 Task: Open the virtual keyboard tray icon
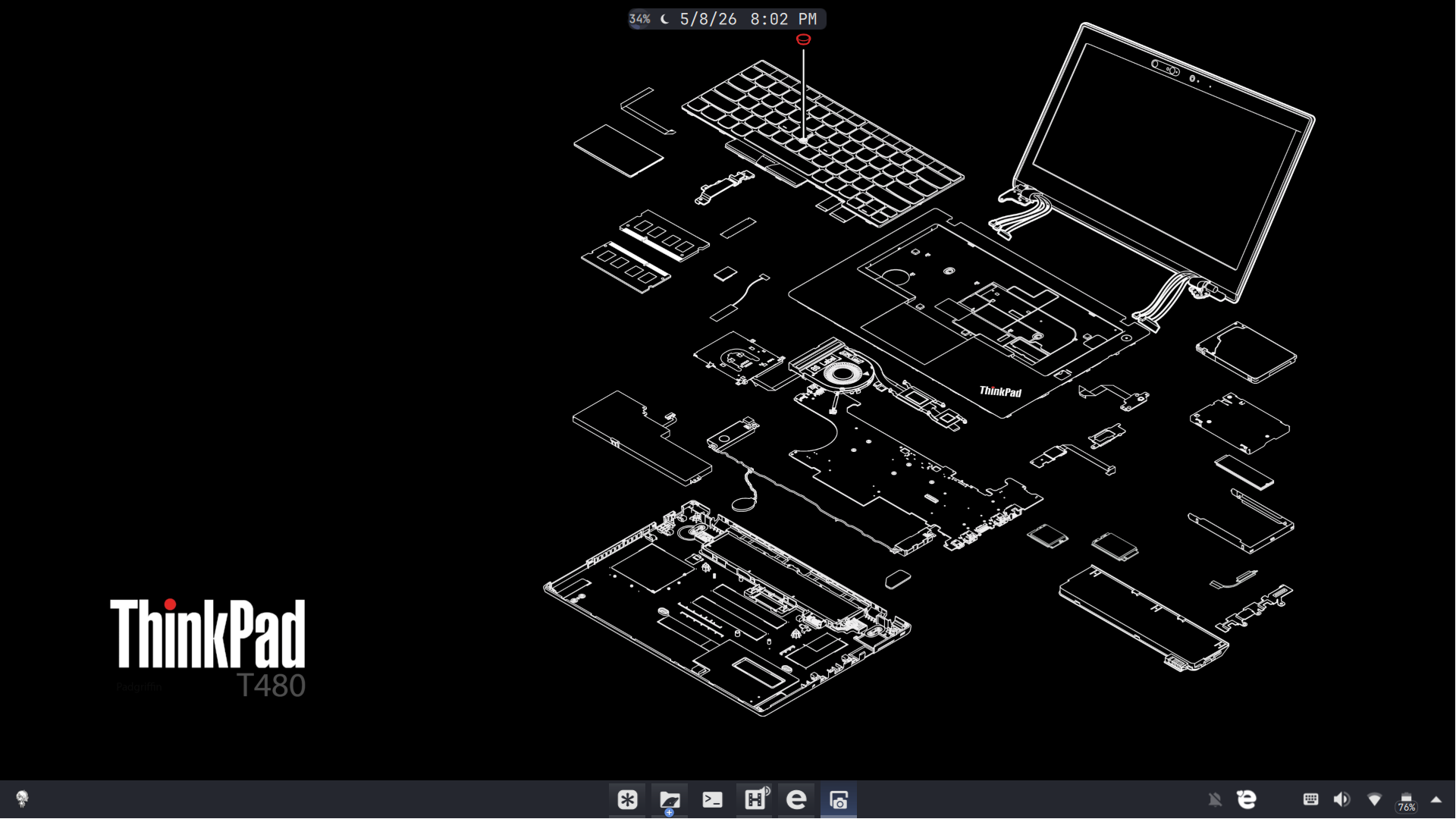(x=1310, y=799)
